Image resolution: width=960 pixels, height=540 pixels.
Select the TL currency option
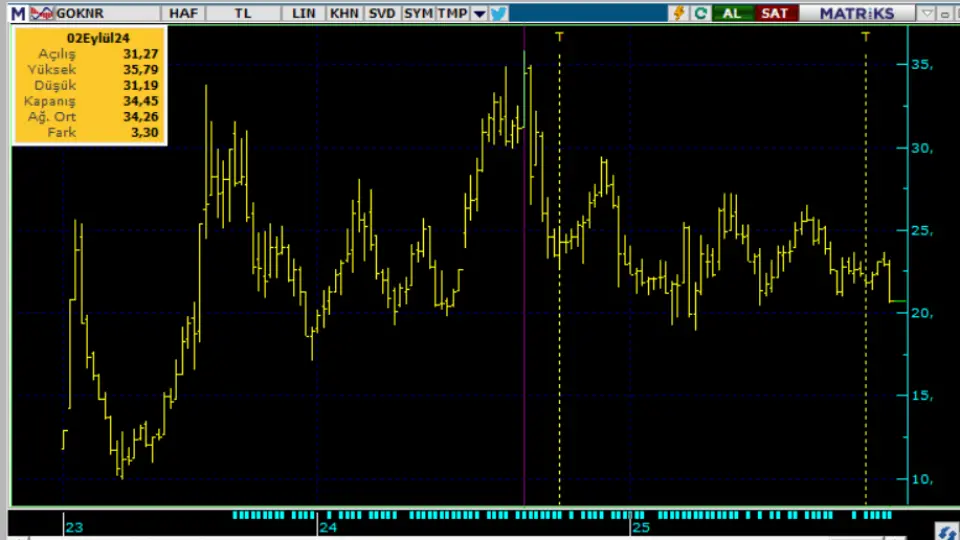tap(243, 13)
